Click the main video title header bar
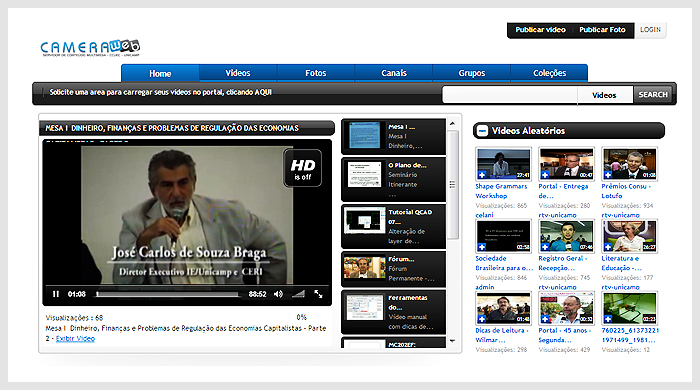Viewport: 700px width, 390px height. click(187, 128)
